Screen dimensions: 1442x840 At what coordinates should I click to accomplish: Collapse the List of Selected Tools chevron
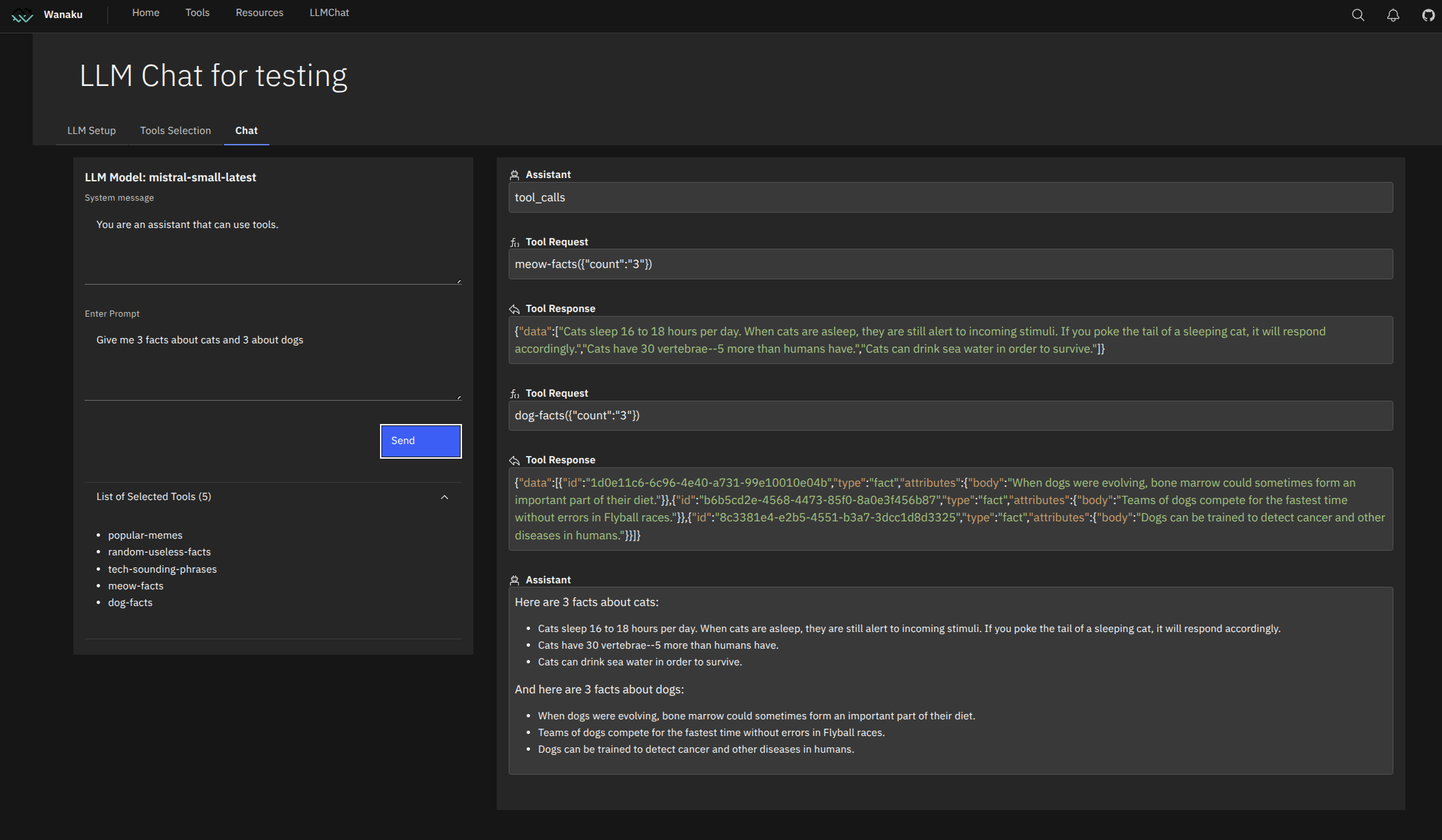click(445, 497)
